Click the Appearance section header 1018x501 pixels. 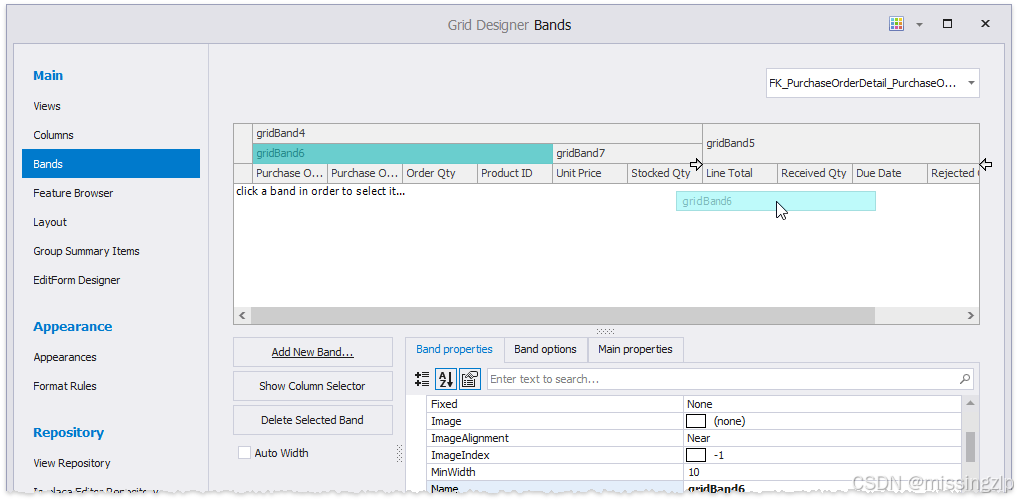pos(73,326)
